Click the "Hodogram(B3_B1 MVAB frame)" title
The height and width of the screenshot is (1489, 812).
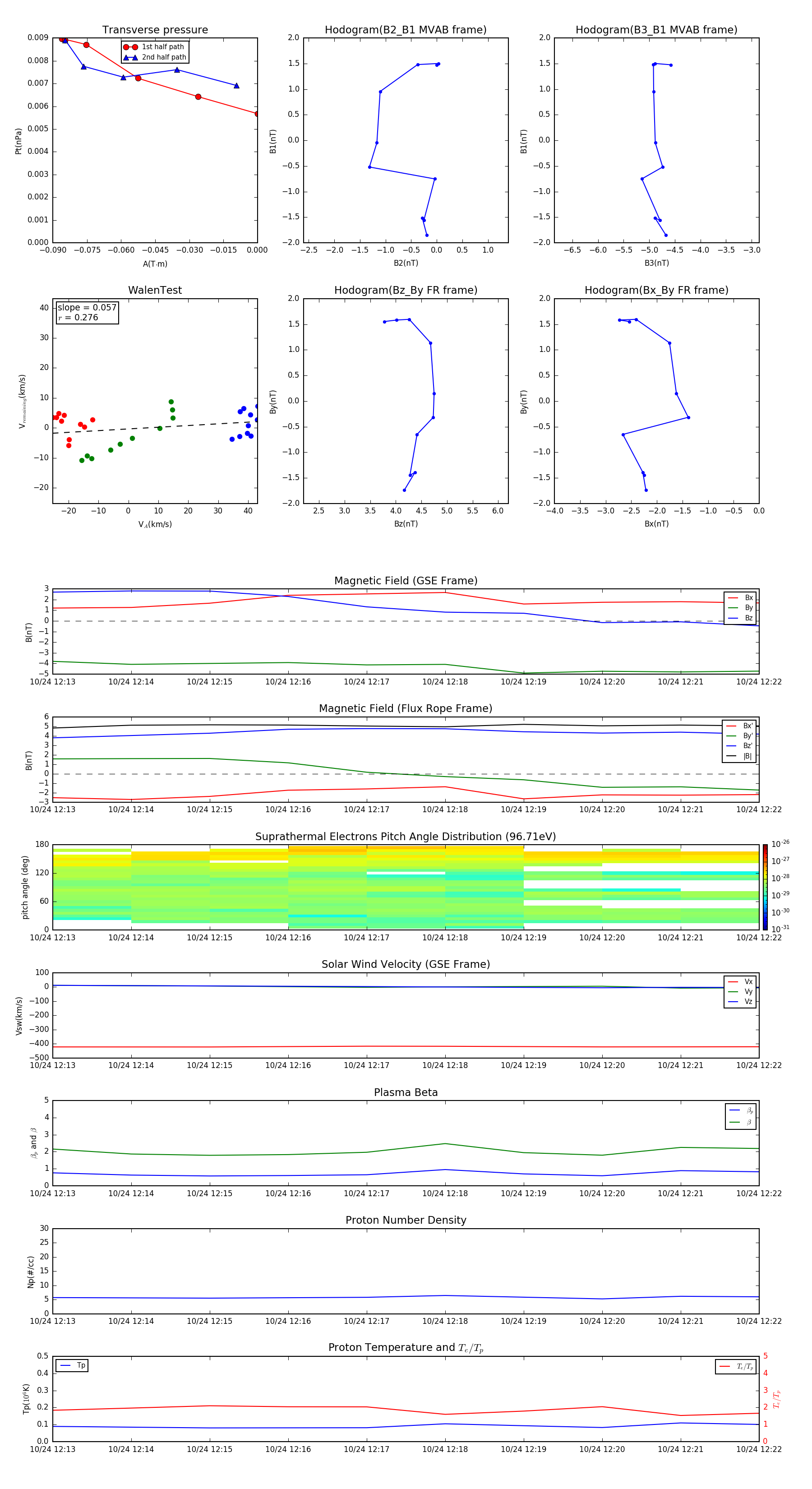pos(656,30)
